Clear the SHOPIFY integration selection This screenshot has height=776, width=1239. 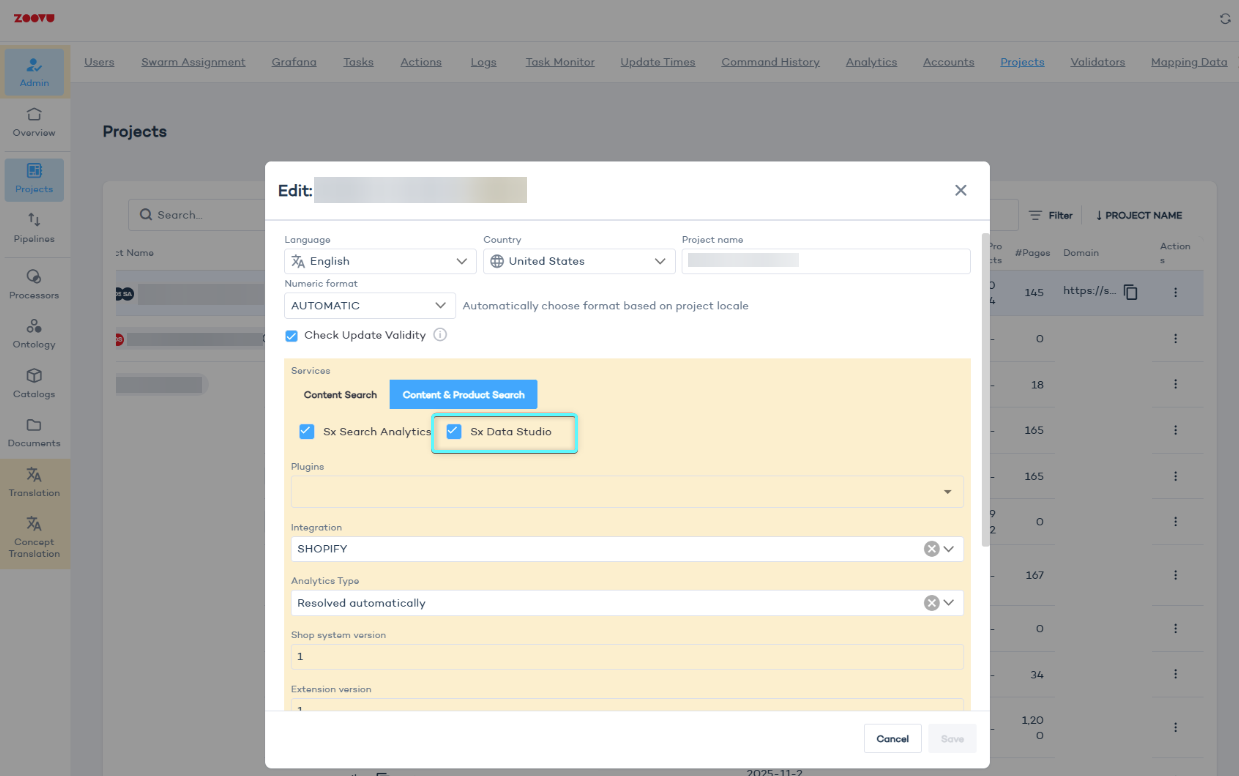tap(931, 549)
